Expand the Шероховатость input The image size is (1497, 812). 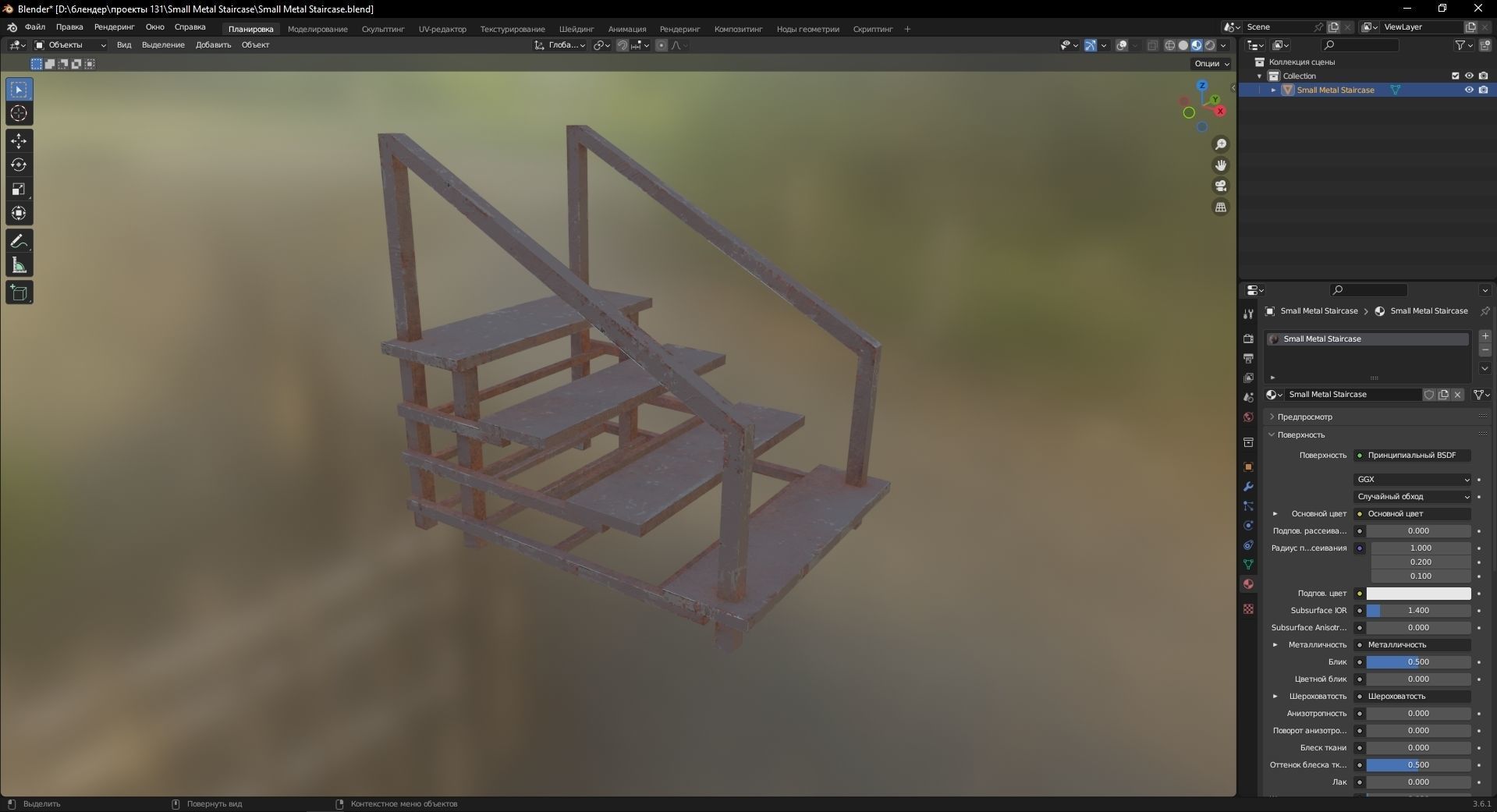pyautogui.click(x=1275, y=696)
